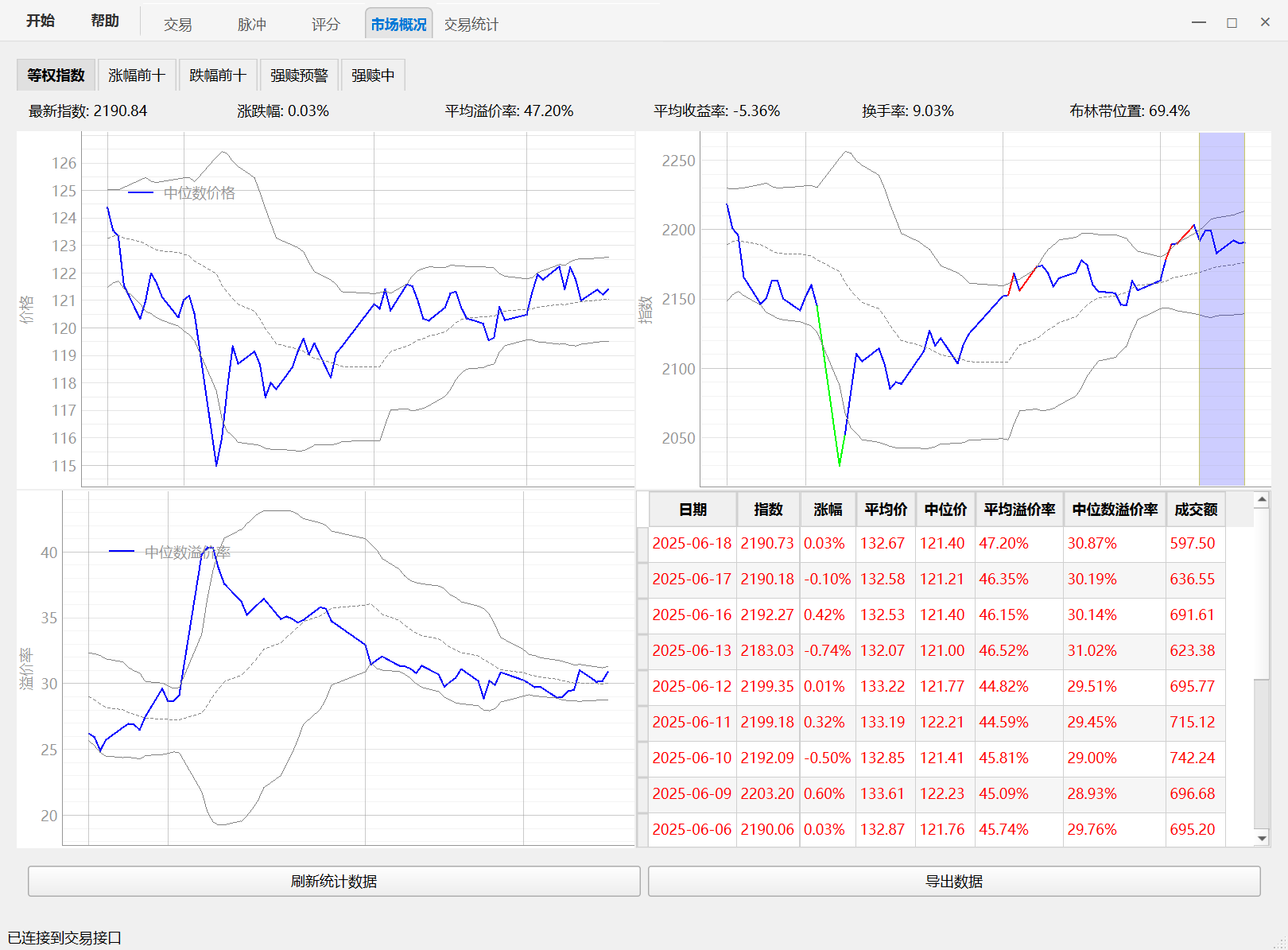The width and height of the screenshot is (1288, 950).
Task: Maximize the application window
Action: click(x=1232, y=22)
